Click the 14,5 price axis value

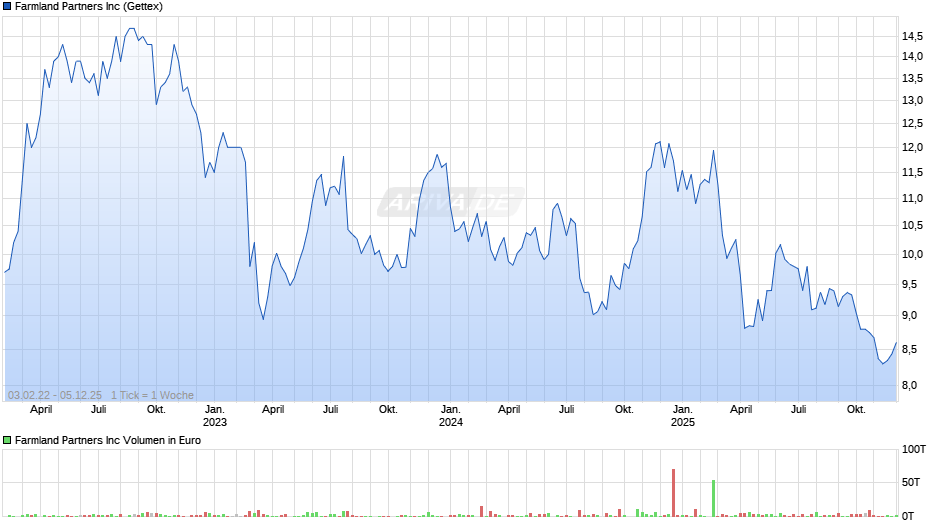pos(912,37)
